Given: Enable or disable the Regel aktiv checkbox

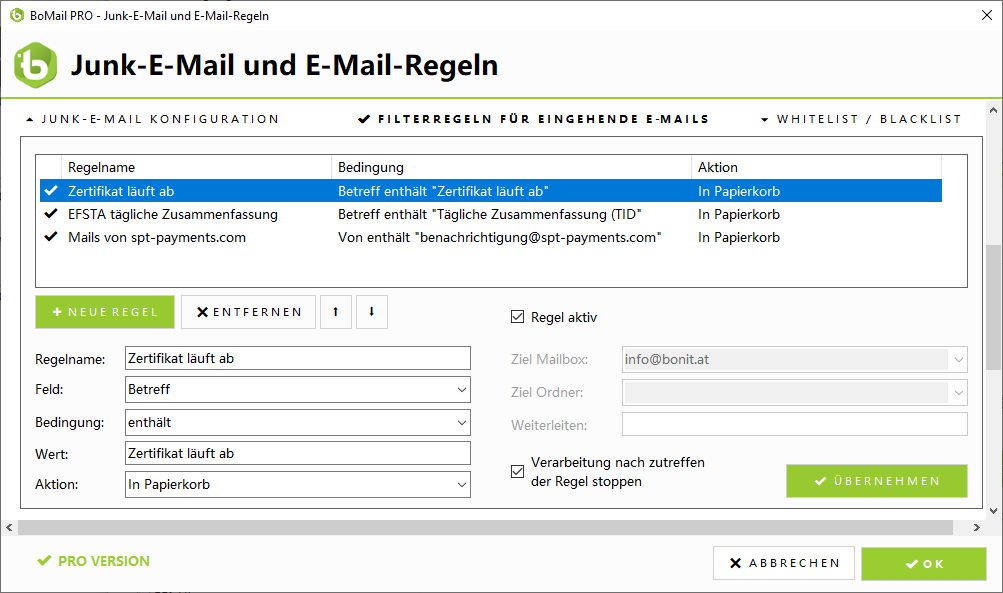Looking at the screenshot, I should (x=517, y=317).
